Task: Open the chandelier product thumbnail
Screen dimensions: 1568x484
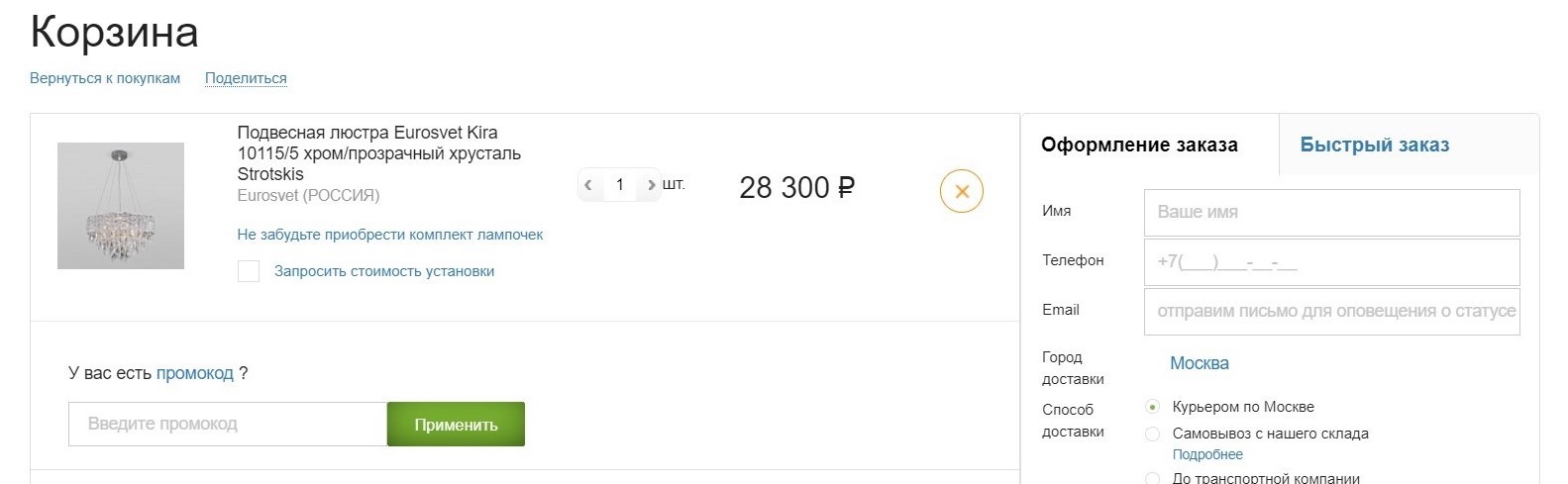Action: click(121, 206)
